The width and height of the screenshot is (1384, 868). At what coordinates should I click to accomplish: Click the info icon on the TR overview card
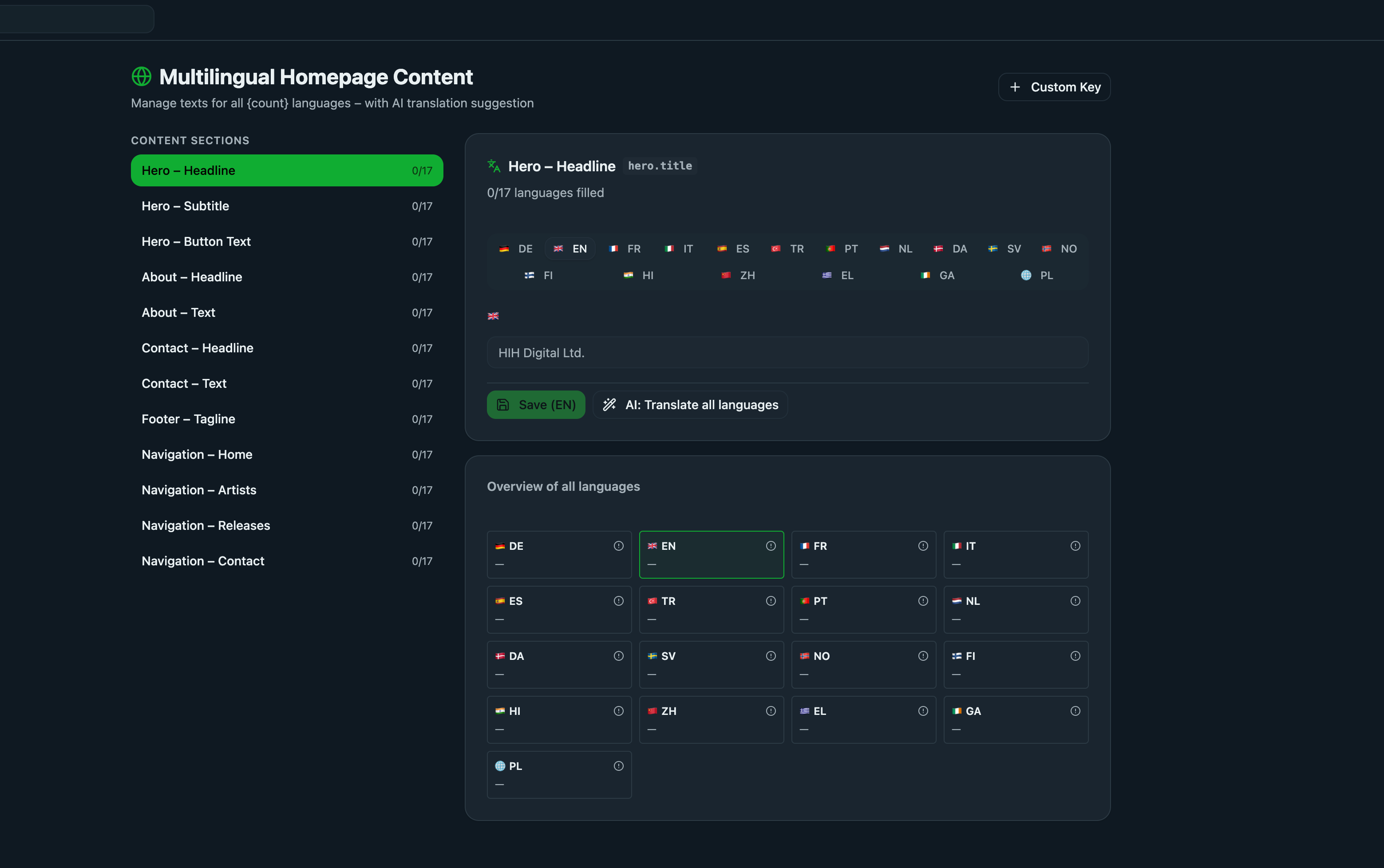(771, 601)
